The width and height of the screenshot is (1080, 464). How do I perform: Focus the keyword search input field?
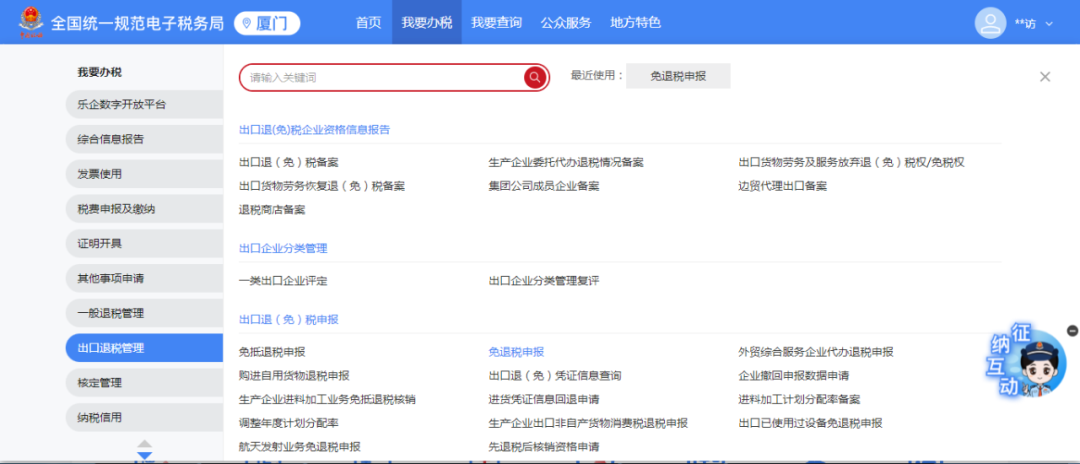(381, 77)
